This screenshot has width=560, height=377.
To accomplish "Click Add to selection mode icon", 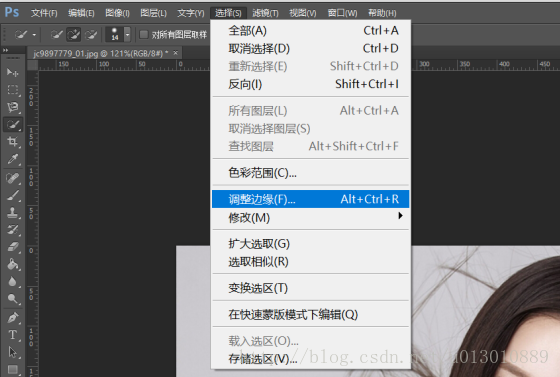I will pos(74,35).
